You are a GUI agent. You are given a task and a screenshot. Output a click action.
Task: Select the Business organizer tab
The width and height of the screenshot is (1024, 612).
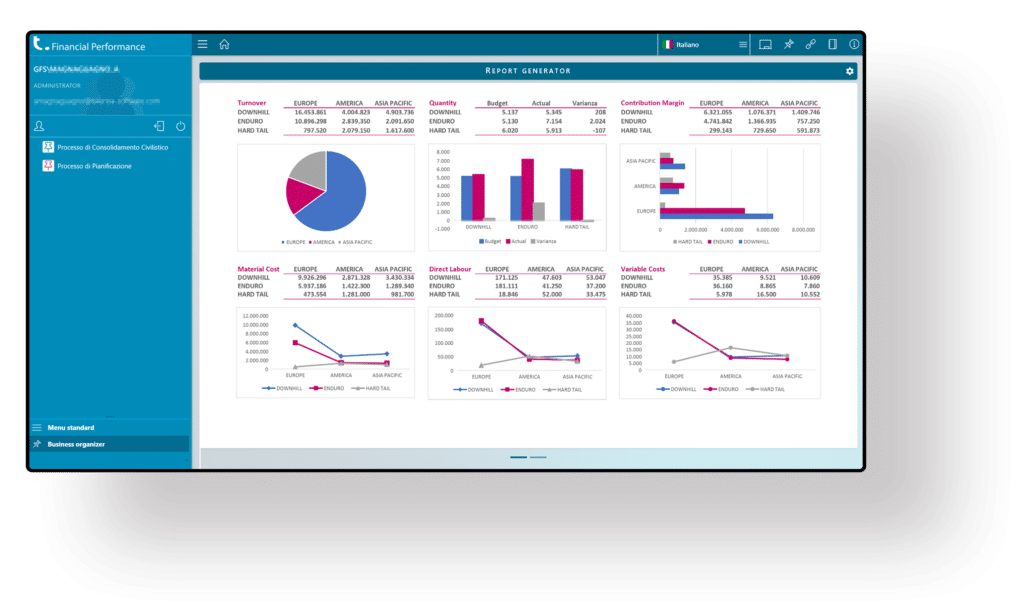(75, 444)
